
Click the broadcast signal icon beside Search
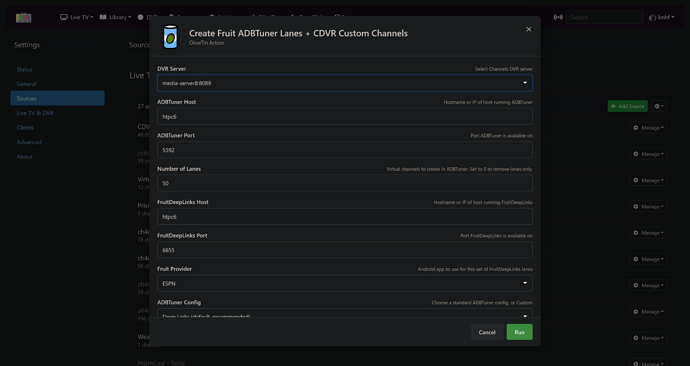click(558, 17)
